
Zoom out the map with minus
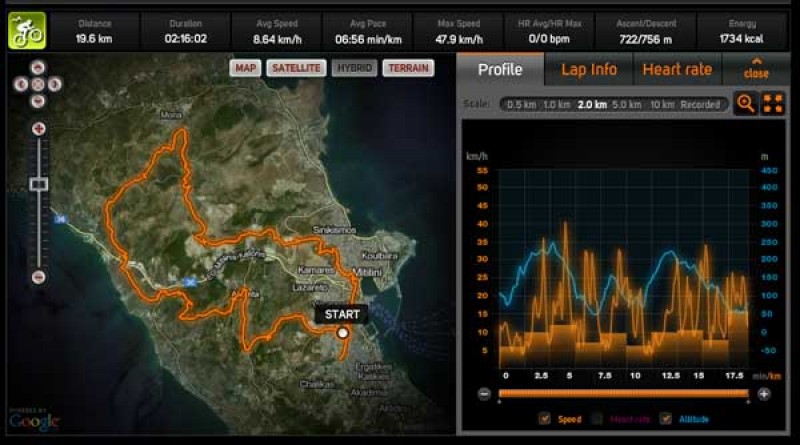[x=38, y=277]
